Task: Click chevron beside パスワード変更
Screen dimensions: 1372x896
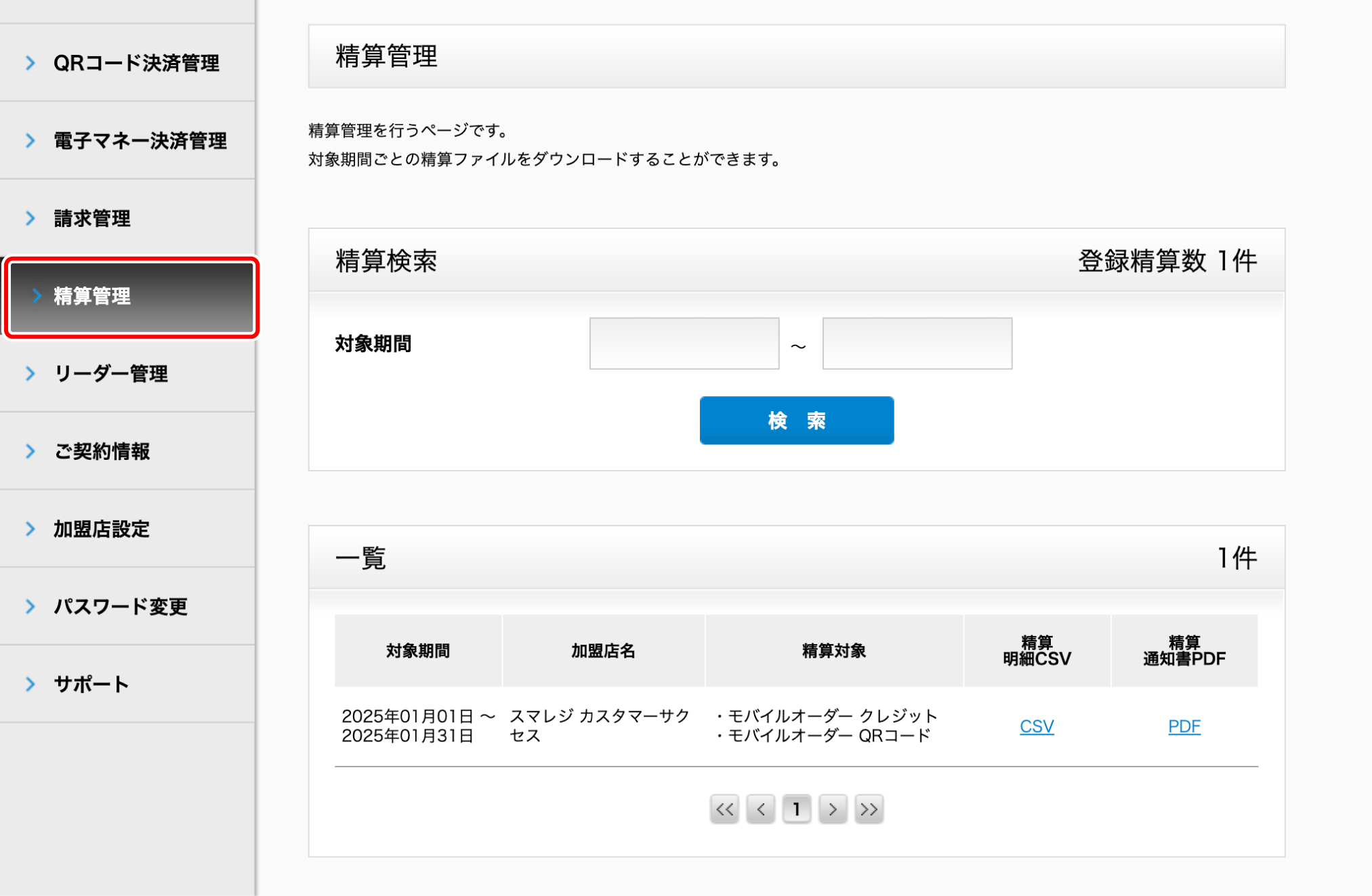Action: point(30,606)
